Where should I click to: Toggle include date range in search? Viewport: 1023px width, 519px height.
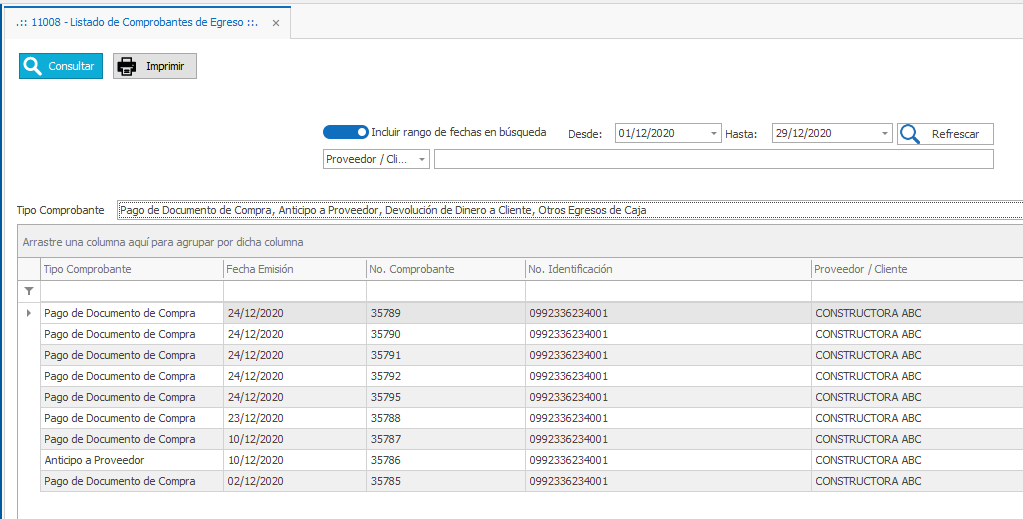(x=346, y=132)
